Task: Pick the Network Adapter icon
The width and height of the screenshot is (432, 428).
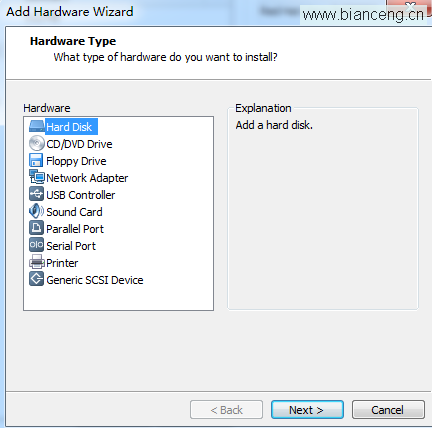Action: pyautogui.click(x=37, y=177)
